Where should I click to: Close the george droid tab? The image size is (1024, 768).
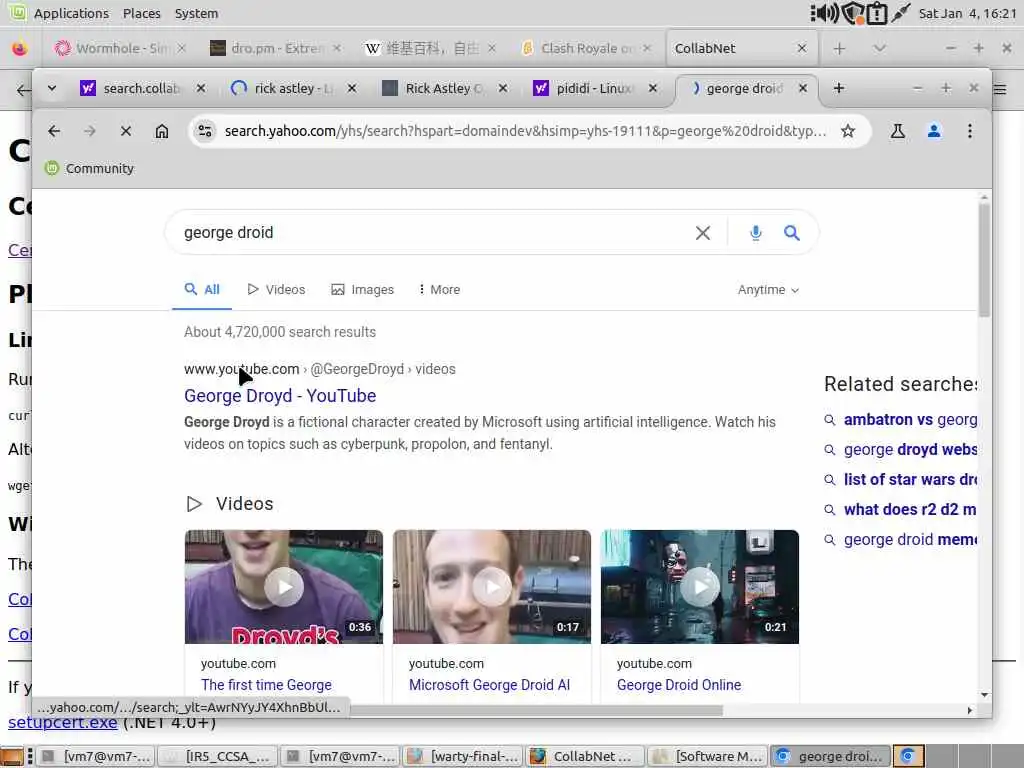point(803,88)
